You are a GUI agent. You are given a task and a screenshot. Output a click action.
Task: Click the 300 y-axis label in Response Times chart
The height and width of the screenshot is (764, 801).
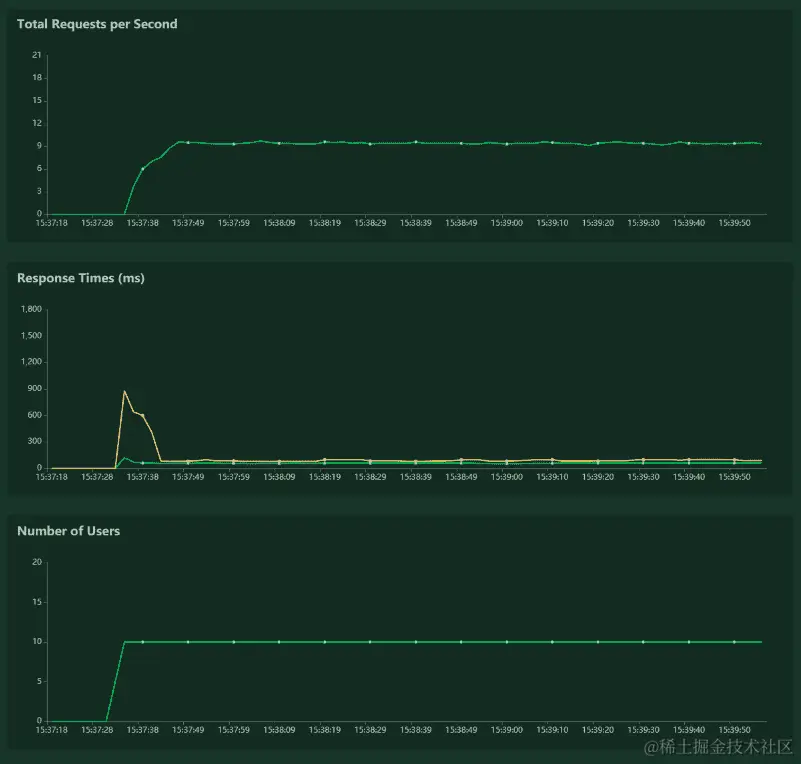pos(34,441)
